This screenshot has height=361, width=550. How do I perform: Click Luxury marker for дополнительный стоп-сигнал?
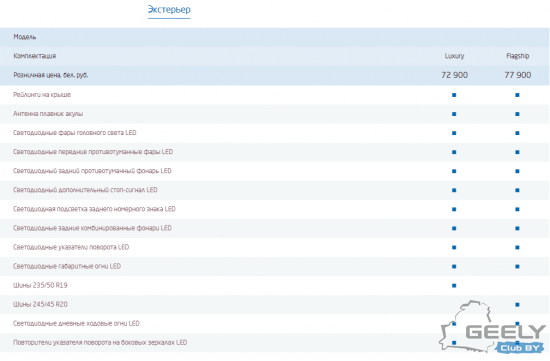tap(454, 190)
